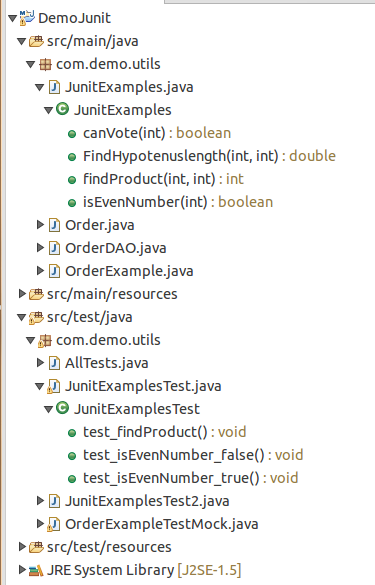The width and height of the screenshot is (375, 585).
Task: Select the DemoJunit project label
Action: (74, 18)
